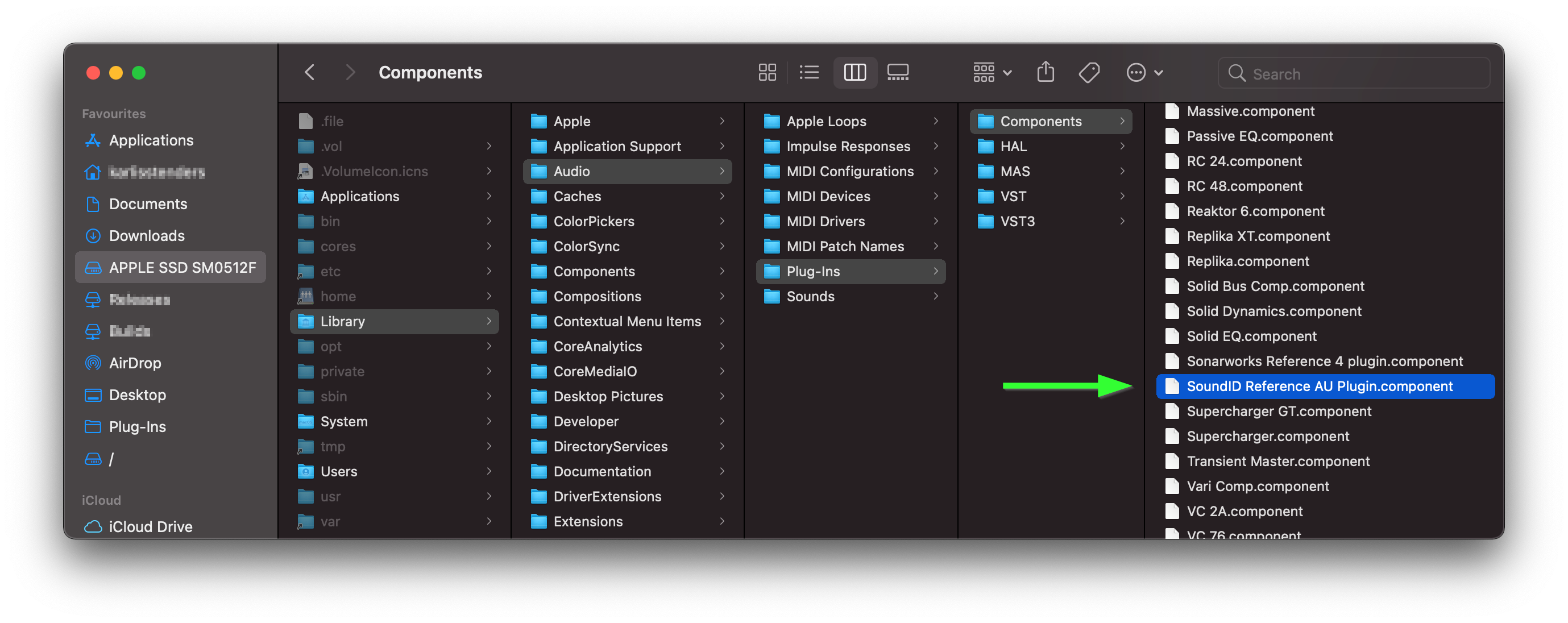
Task: Select SoundID Reference AU Plugin.component file
Action: point(1325,386)
